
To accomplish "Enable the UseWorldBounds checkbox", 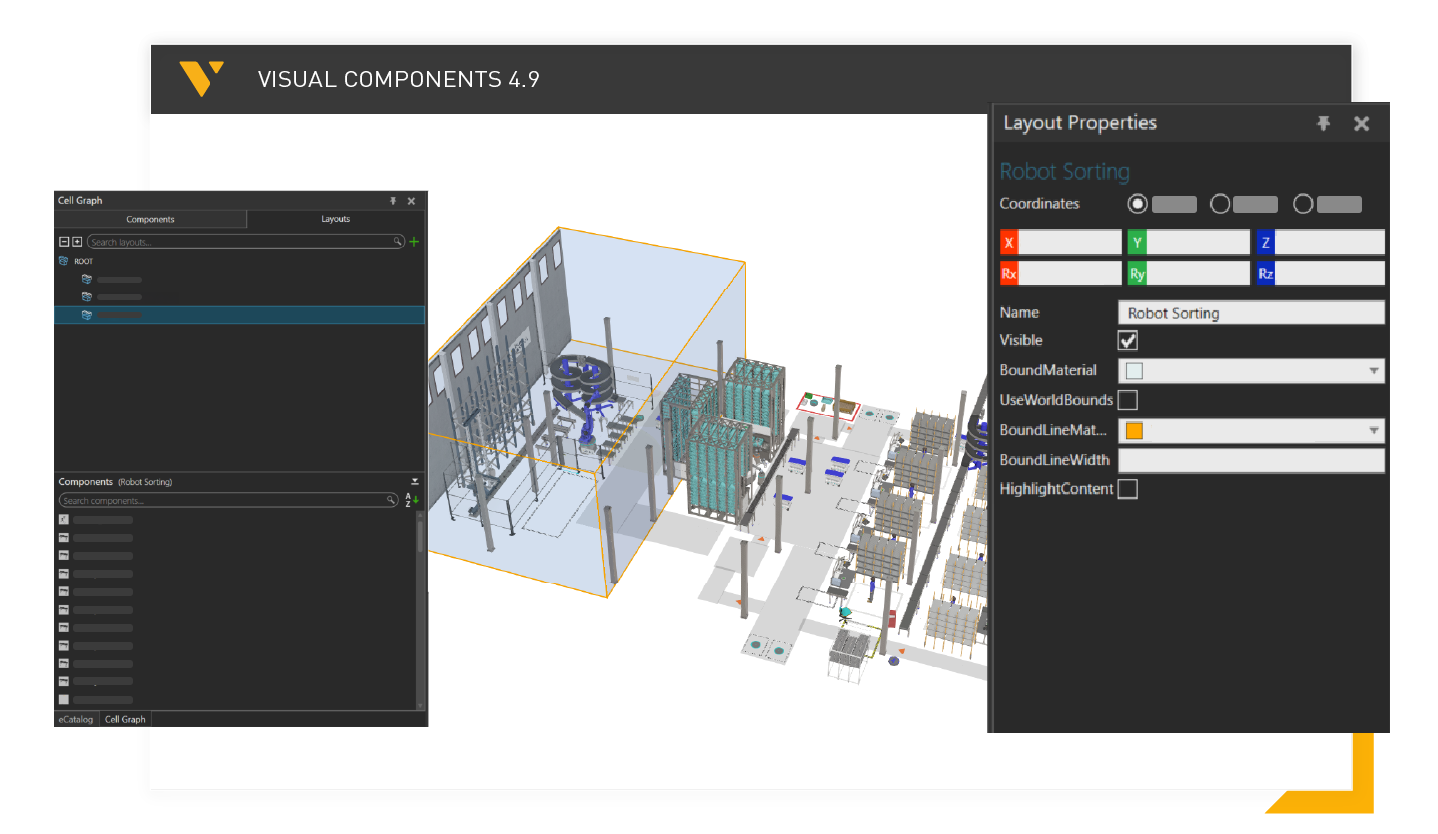I will 1128,400.
